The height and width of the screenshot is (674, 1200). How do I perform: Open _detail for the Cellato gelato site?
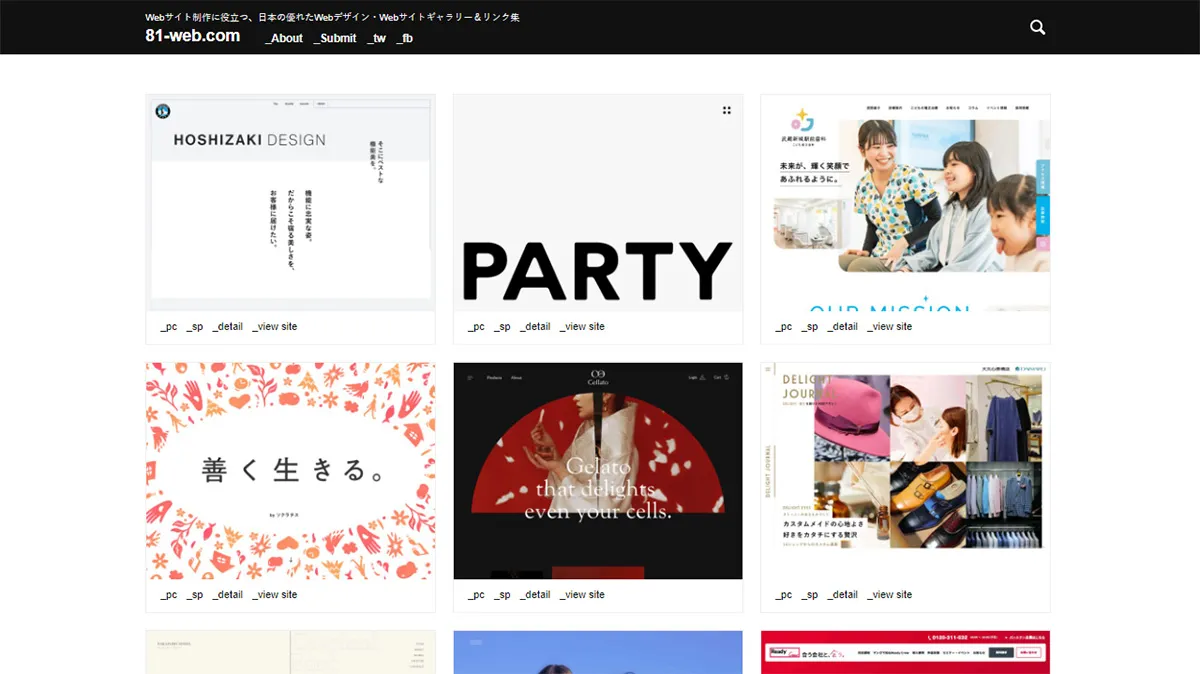[535, 594]
